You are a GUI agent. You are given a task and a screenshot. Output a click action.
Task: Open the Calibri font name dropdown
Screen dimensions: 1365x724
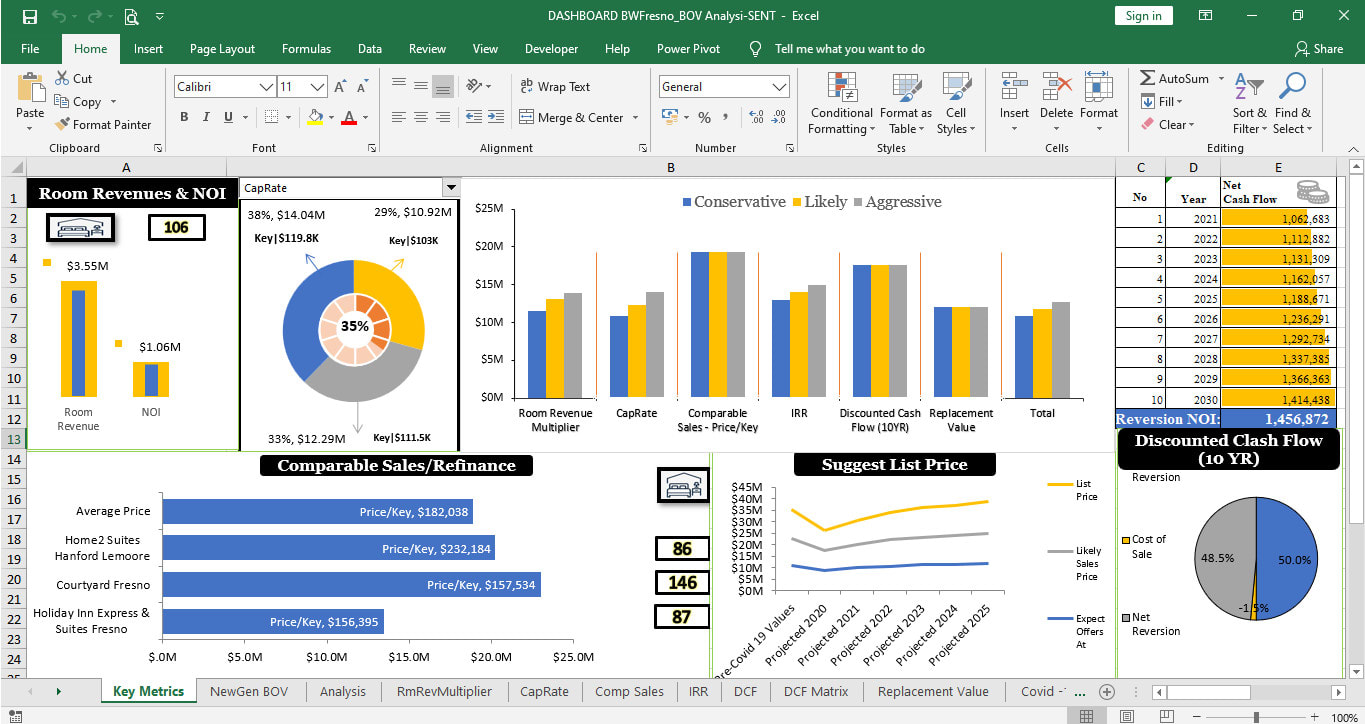pos(266,87)
